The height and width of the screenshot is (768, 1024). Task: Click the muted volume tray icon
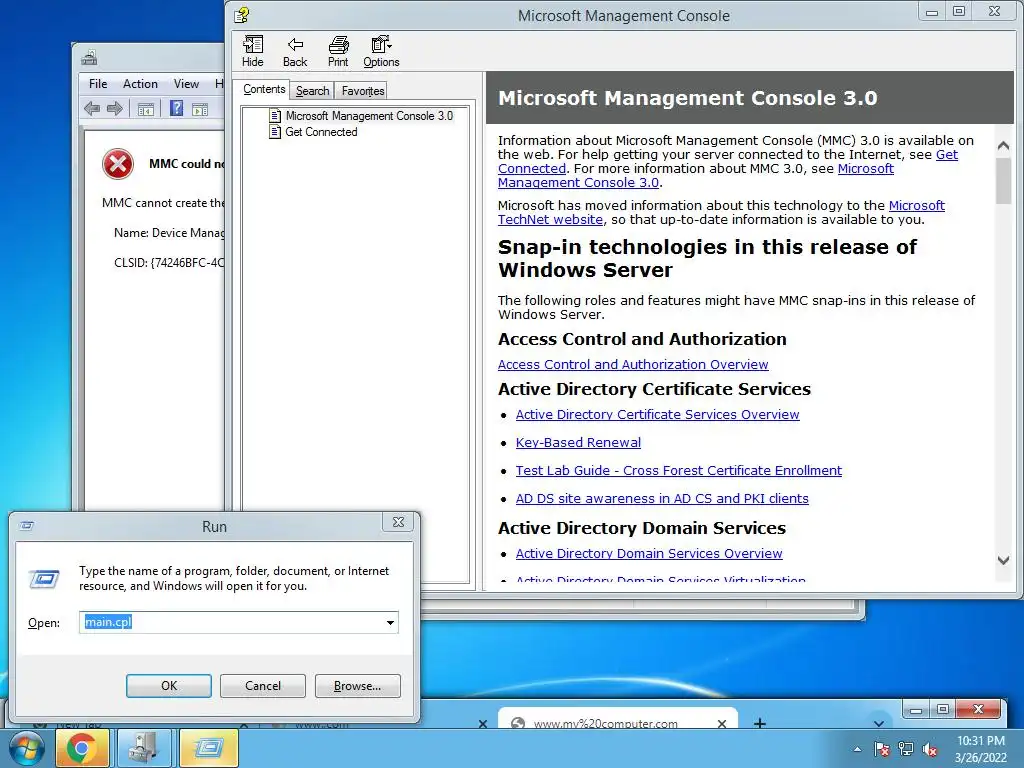[x=930, y=750]
